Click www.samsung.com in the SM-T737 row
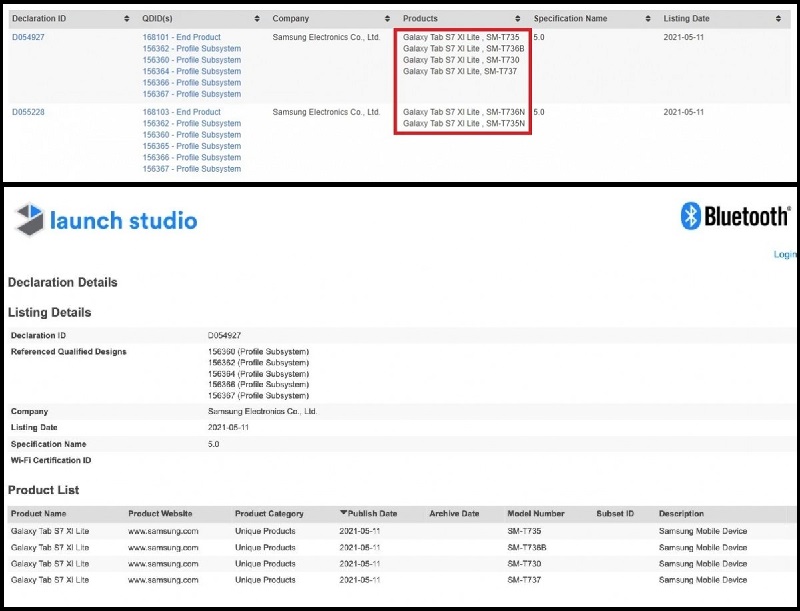Viewport: 800px width, 611px height. click(x=163, y=580)
